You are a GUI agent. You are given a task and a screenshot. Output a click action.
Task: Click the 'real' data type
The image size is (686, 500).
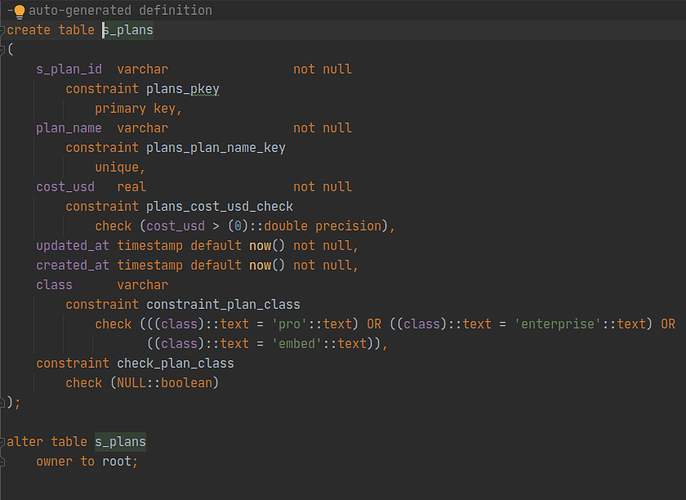131,187
